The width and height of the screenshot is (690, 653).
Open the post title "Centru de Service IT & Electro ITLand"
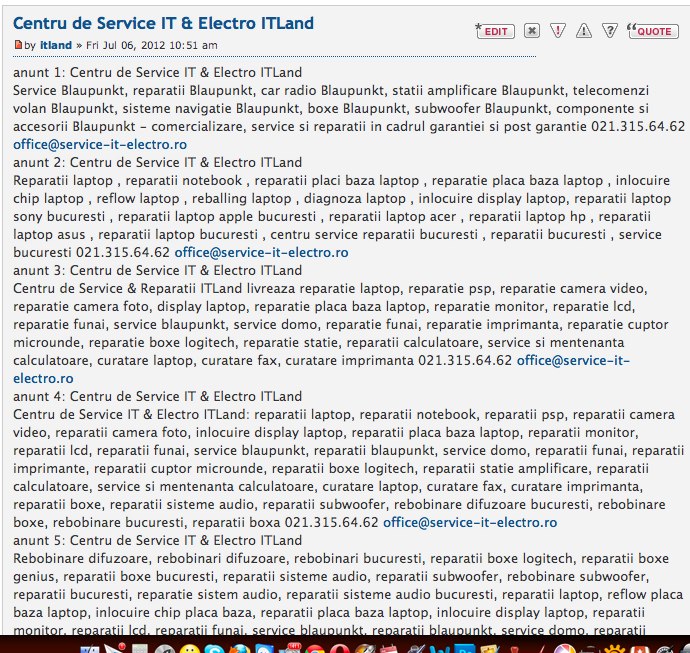[163, 23]
